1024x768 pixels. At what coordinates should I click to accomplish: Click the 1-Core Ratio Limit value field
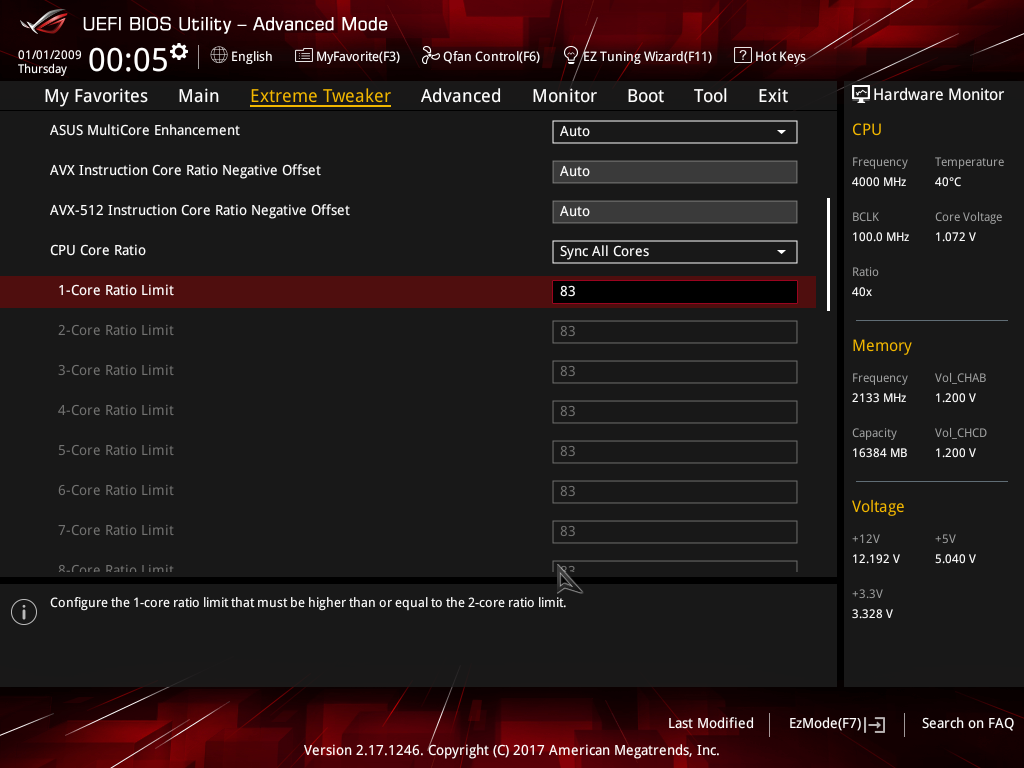[x=675, y=292]
